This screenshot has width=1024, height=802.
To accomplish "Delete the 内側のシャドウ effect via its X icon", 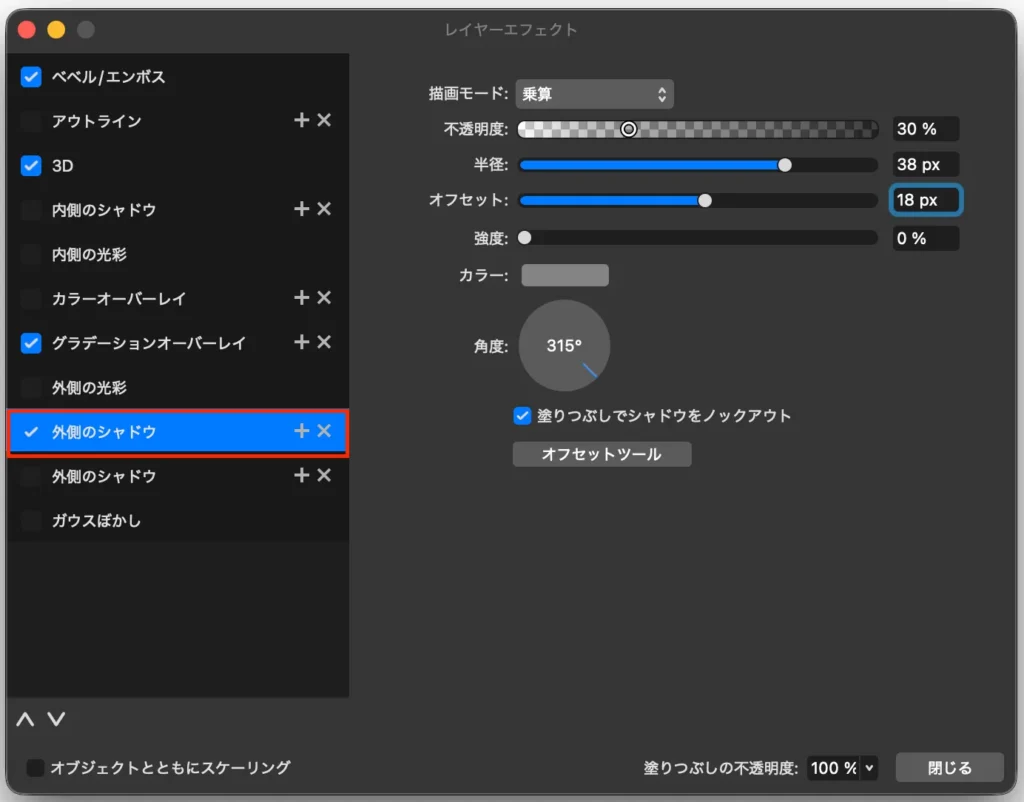I will coord(323,209).
